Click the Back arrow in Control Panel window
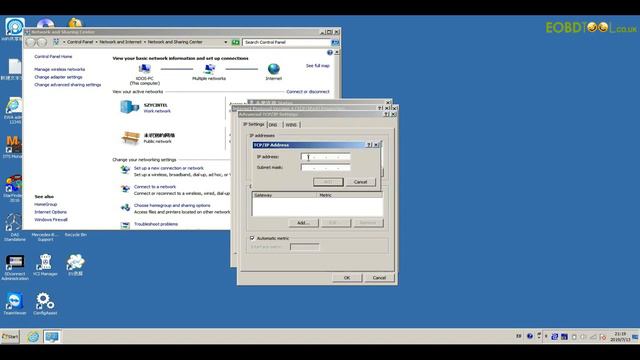 [31, 42]
